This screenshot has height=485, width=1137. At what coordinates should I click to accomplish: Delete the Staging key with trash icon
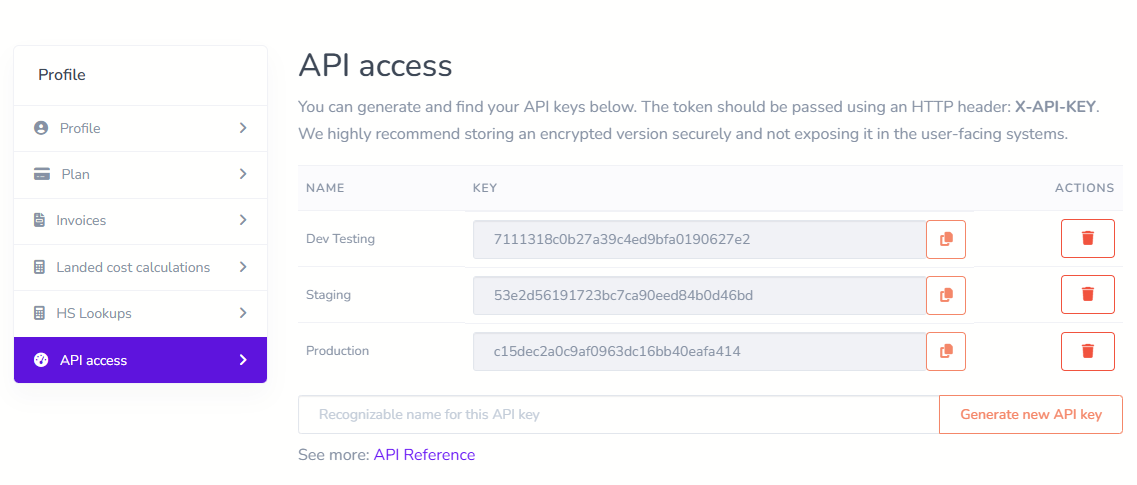(1088, 294)
